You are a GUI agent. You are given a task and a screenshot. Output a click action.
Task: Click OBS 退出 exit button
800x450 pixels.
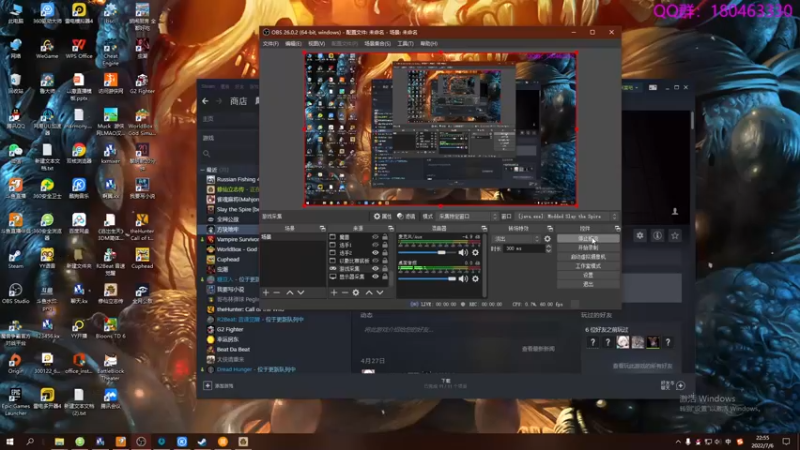(588, 284)
